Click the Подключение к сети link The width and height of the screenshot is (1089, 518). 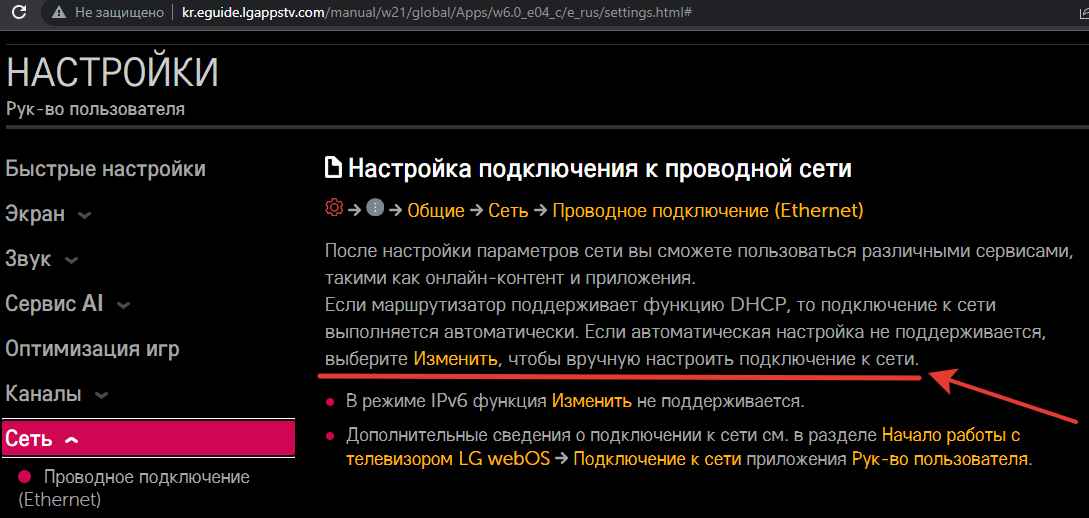coord(657,460)
